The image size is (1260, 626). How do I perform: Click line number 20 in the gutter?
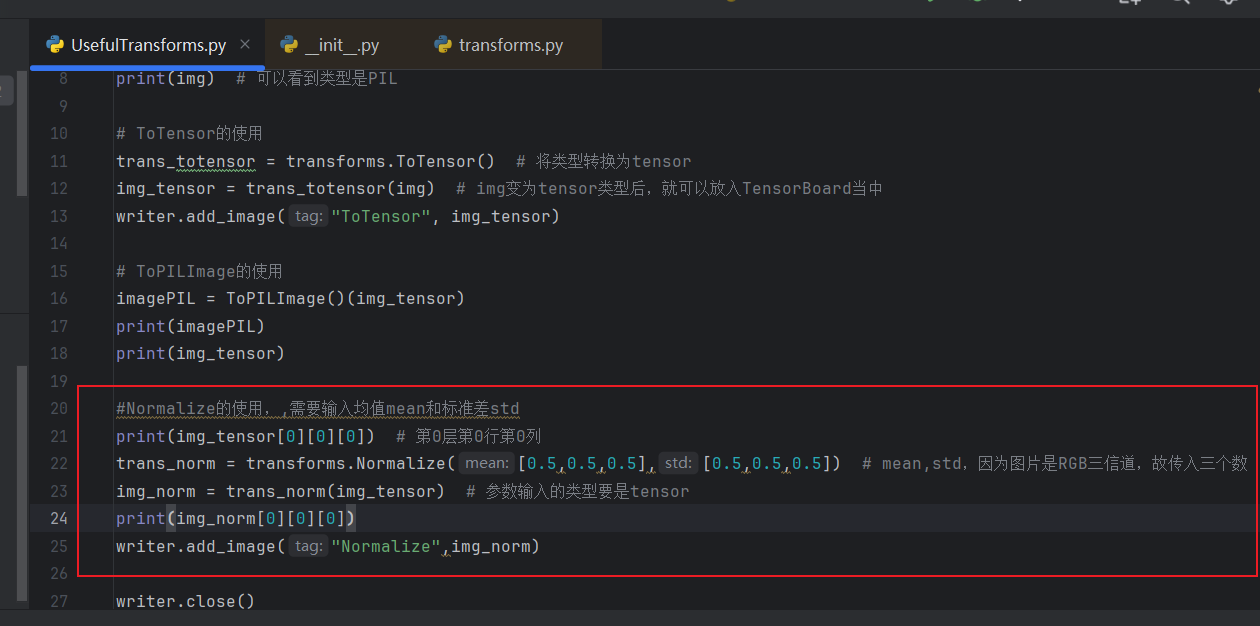coord(58,408)
